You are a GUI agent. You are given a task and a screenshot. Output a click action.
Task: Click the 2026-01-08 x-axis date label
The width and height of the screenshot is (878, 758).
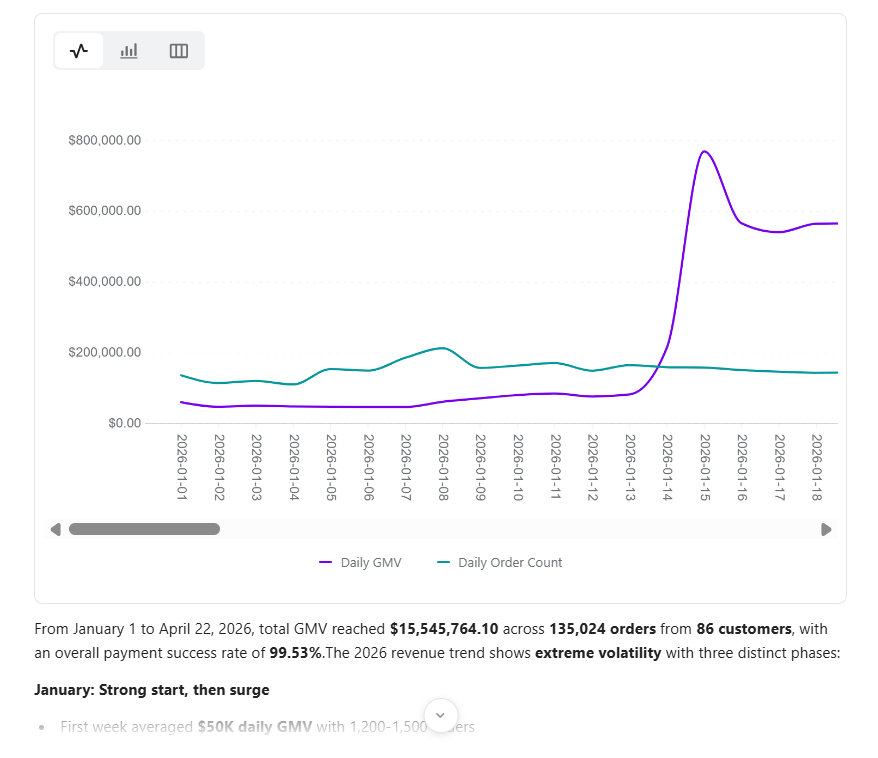tap(443, 467)
